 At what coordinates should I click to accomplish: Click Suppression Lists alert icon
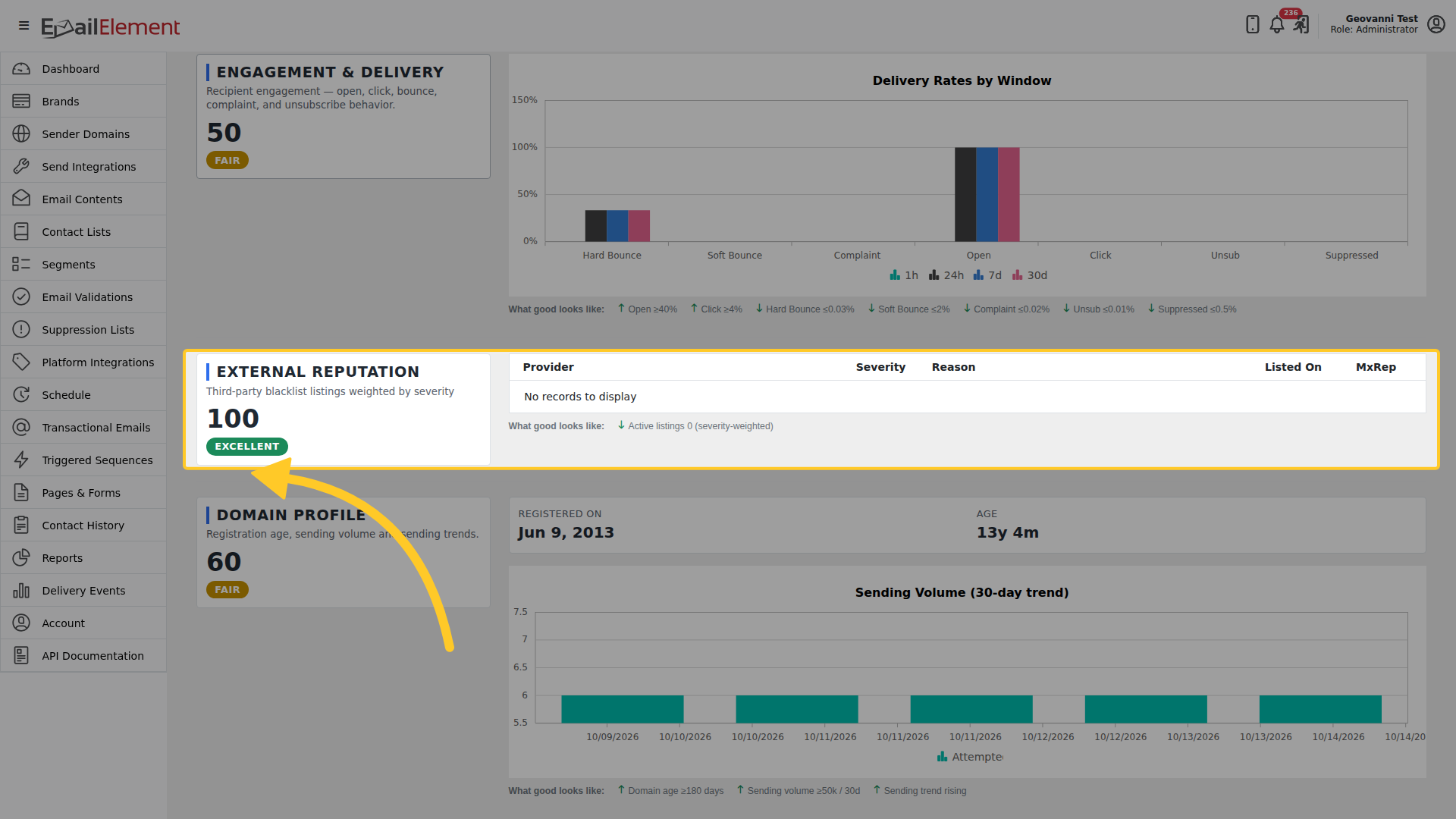click(x=21, y=330)
